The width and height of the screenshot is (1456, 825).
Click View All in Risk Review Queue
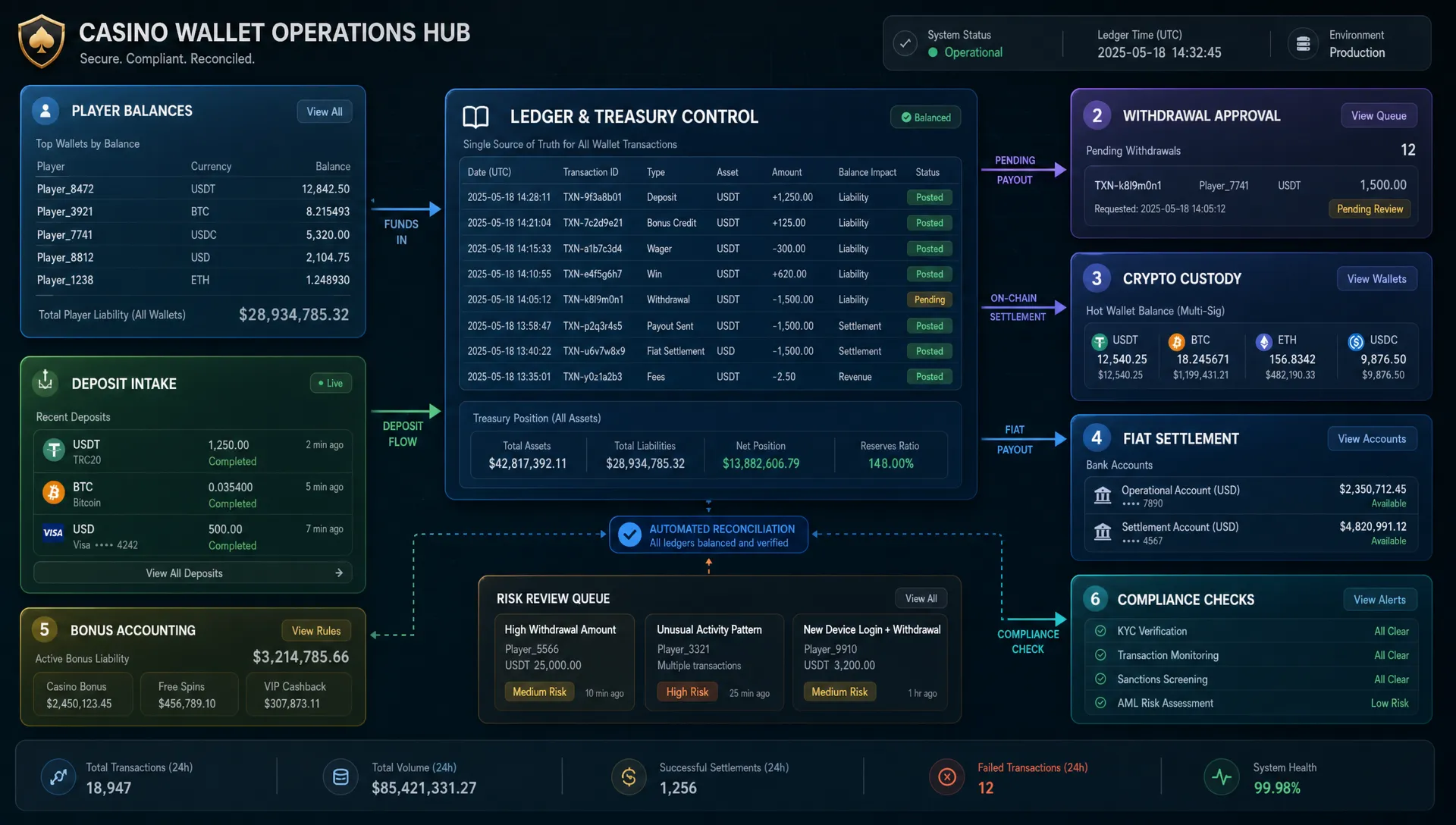(x=921, y=599)
